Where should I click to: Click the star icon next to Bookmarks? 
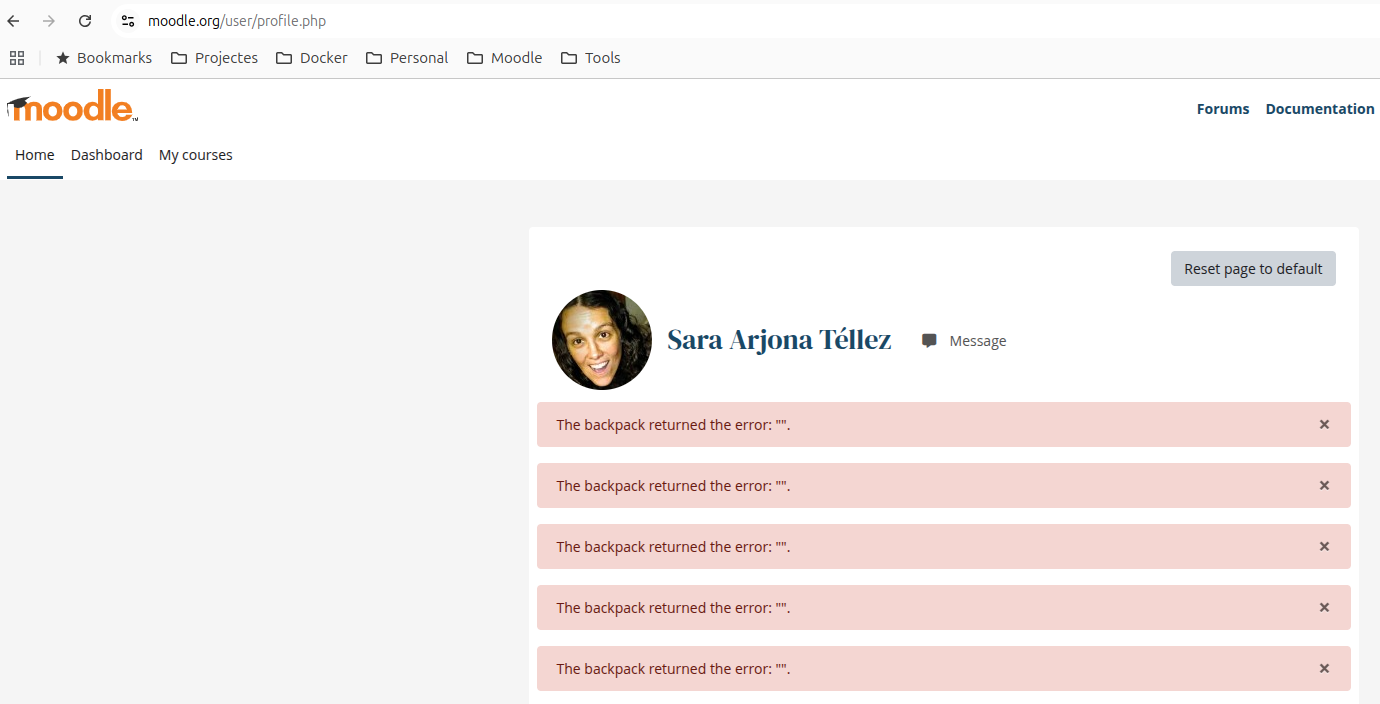[x=63, y=58]
